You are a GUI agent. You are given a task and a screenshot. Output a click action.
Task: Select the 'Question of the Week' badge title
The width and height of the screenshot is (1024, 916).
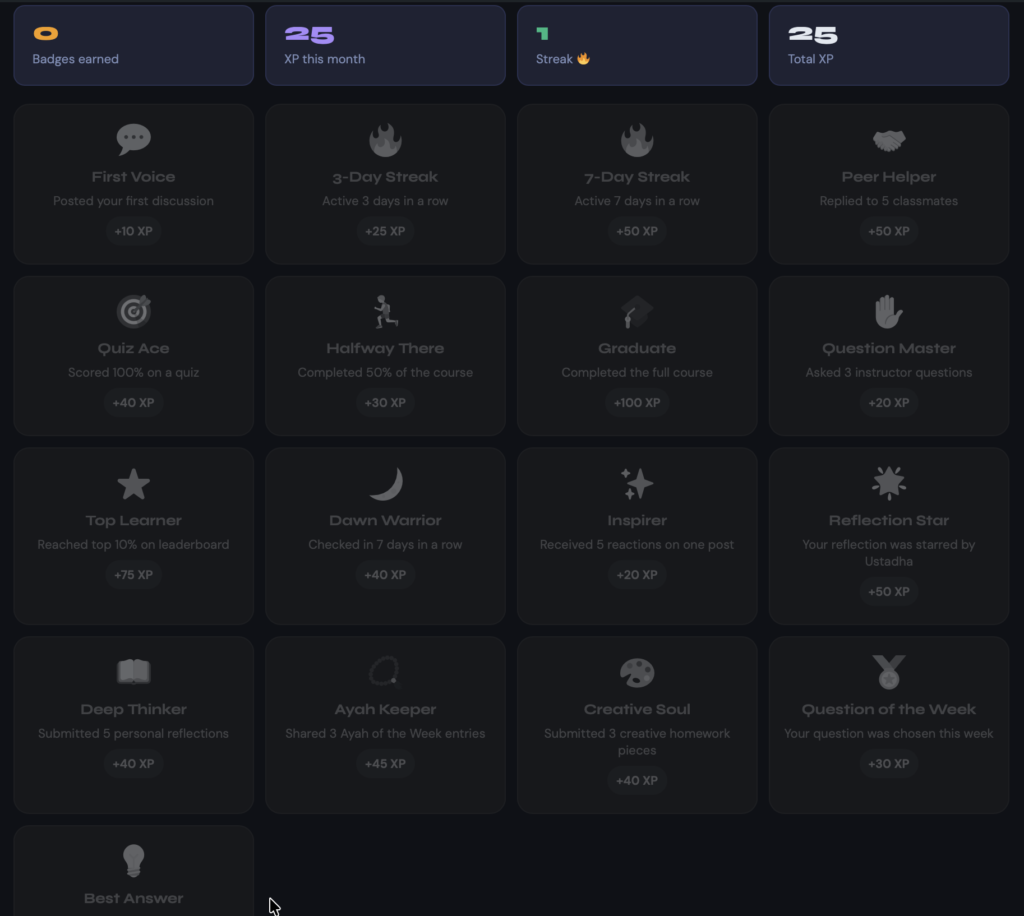889,710
